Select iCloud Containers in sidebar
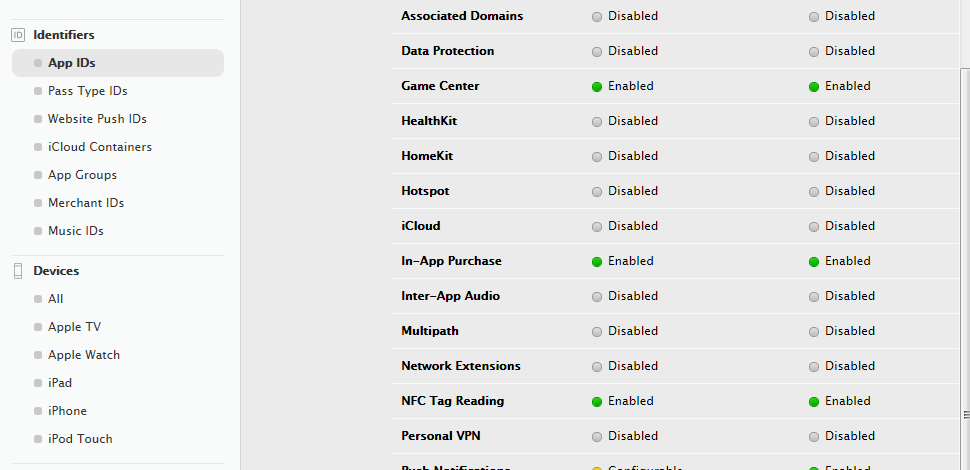 pos(100,147)
